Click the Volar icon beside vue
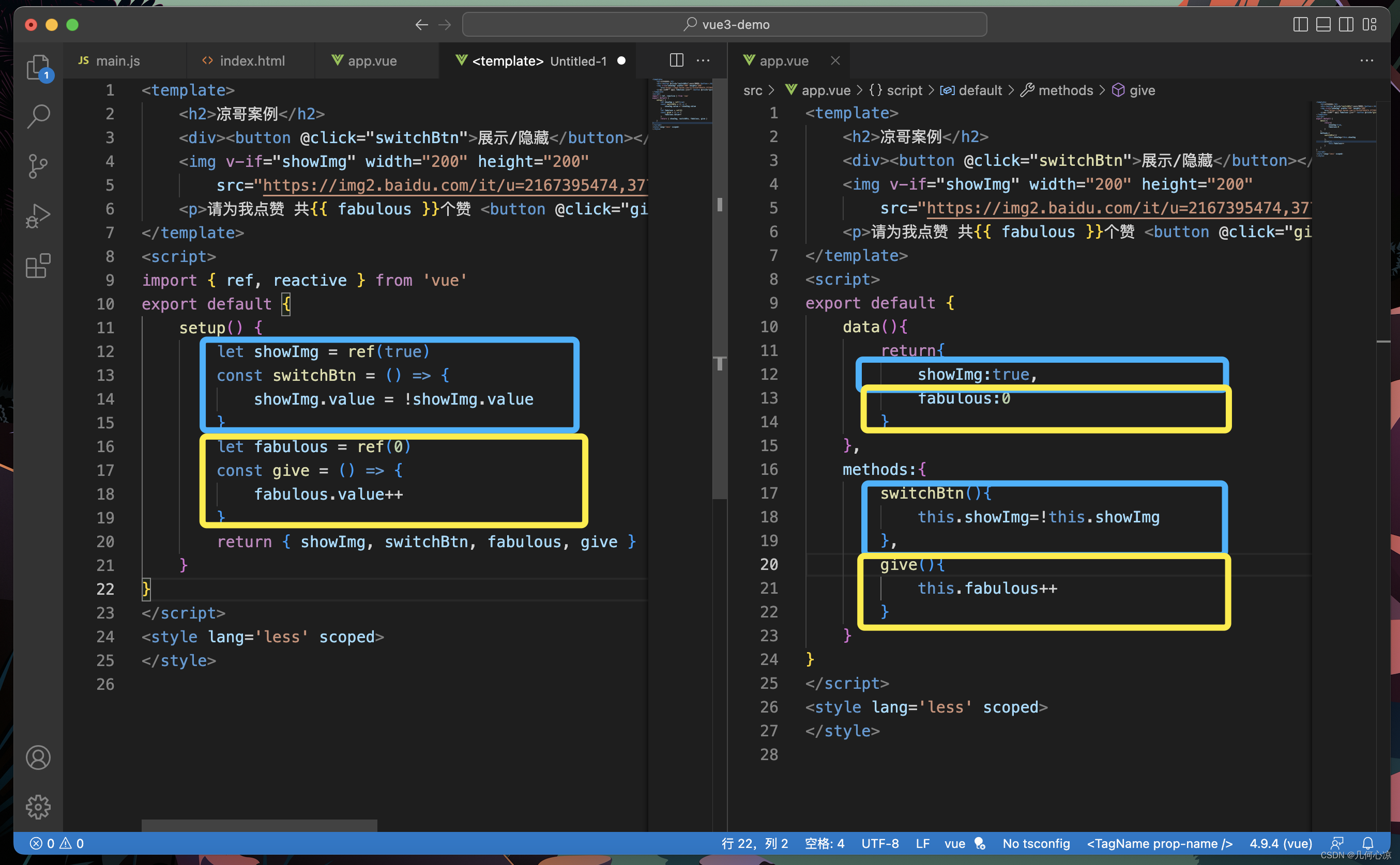The image size is (1400, 865). point(979,843)
